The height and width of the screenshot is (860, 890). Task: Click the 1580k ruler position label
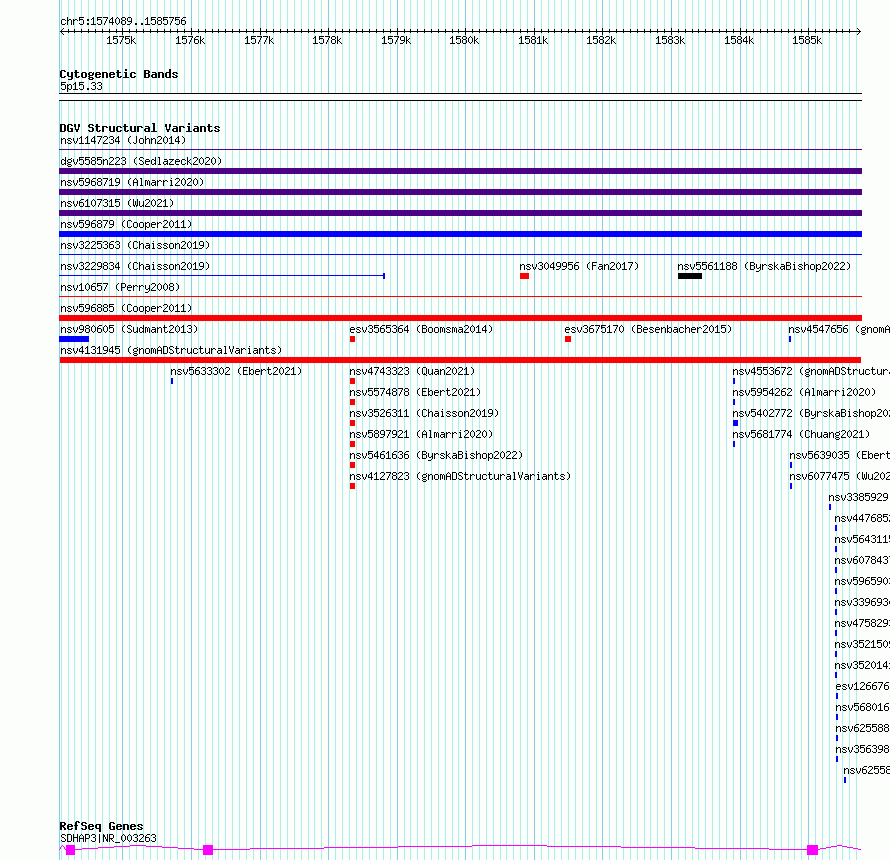tap(464, 40)
